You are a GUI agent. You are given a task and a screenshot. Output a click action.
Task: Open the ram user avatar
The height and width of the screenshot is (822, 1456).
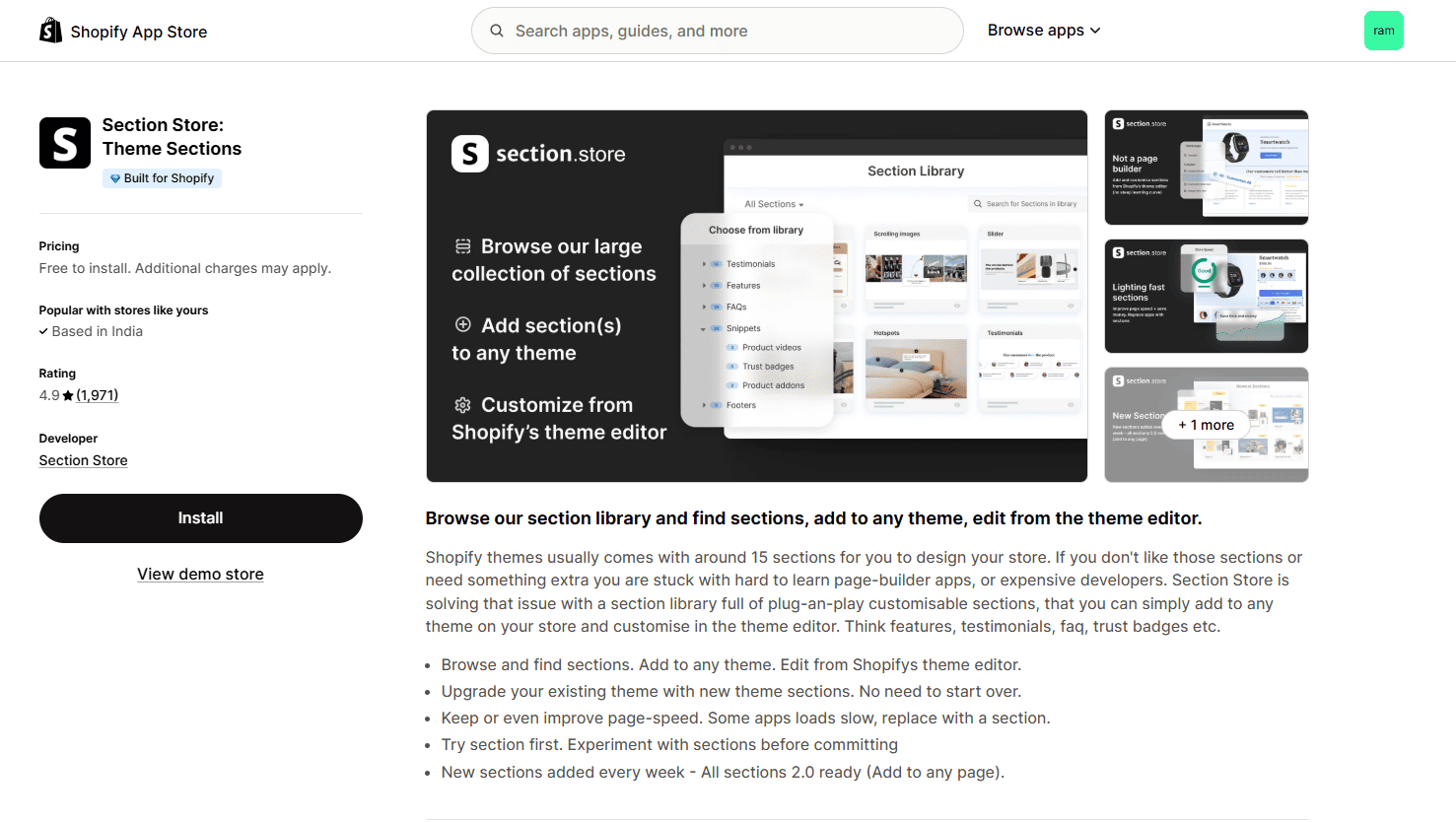click(1383, 31)
